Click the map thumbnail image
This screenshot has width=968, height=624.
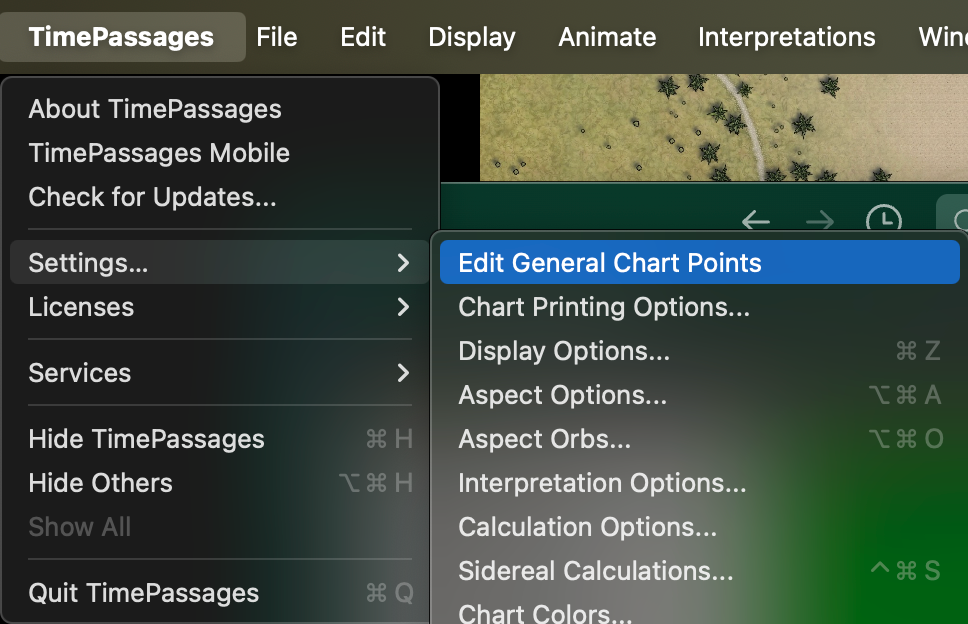(724, 127)
